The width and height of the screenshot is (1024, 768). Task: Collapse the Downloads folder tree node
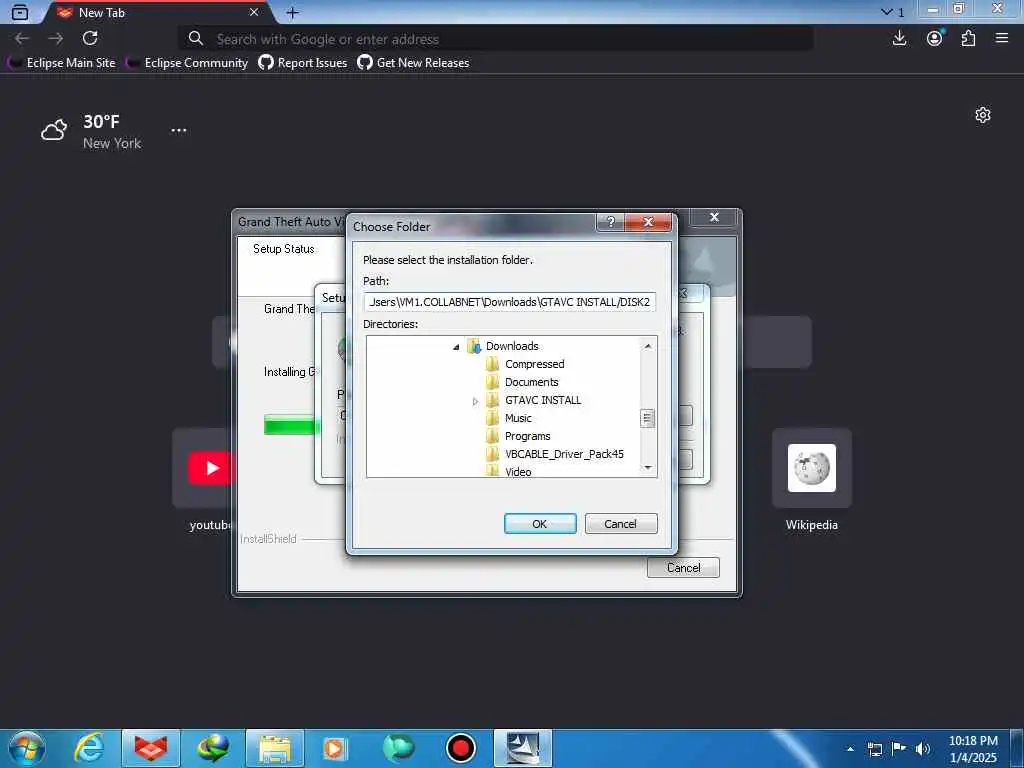pos(456,347)
